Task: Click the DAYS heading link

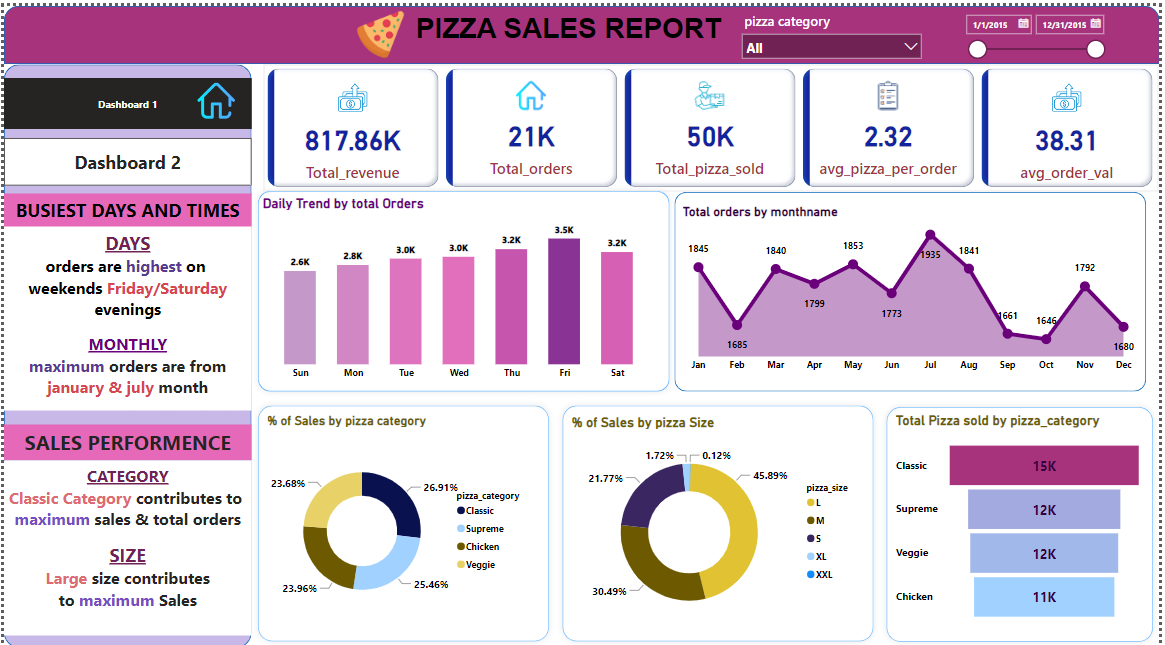Action: (127, 244)
